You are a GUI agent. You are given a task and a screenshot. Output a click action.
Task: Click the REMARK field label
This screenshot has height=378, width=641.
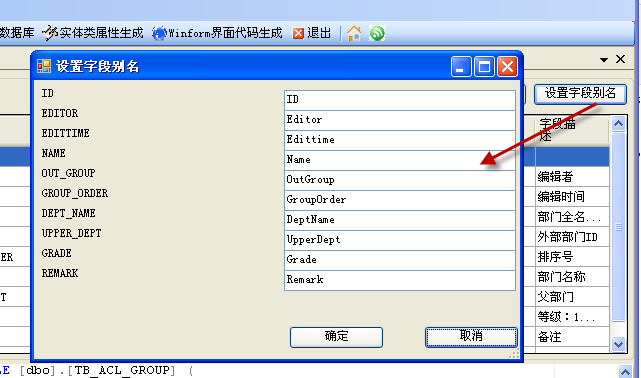click(60, 273)
